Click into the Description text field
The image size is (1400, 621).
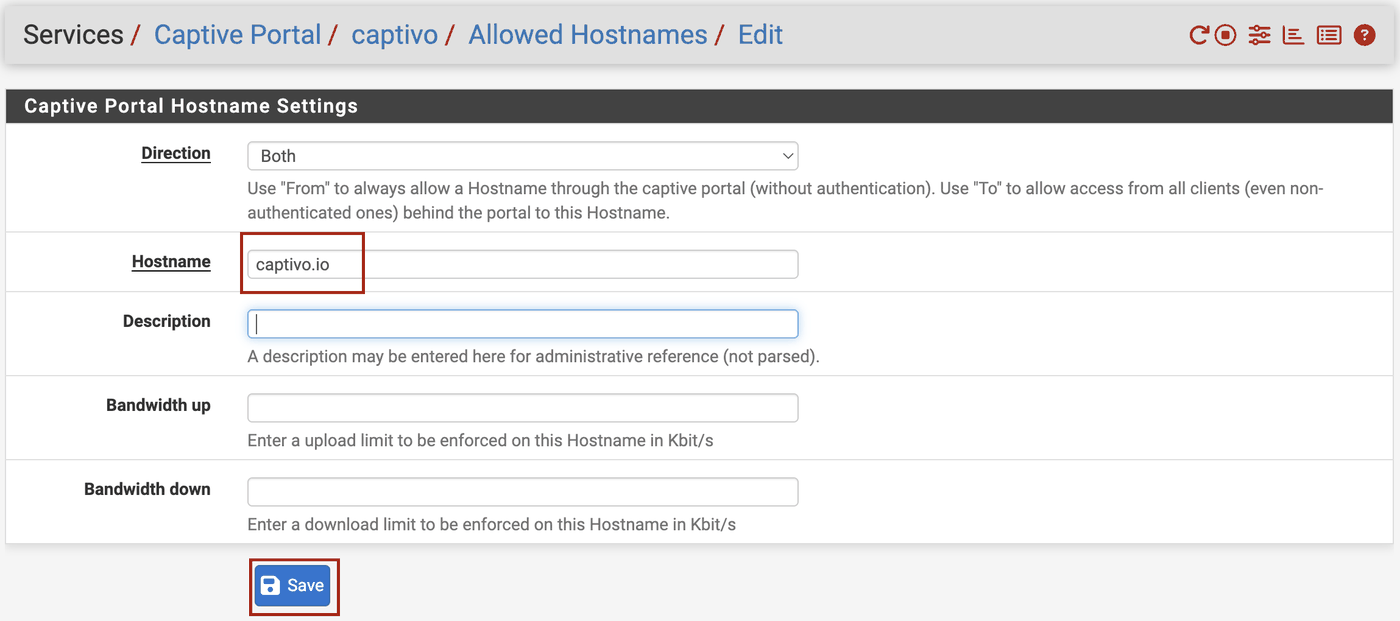pos(523,324)
